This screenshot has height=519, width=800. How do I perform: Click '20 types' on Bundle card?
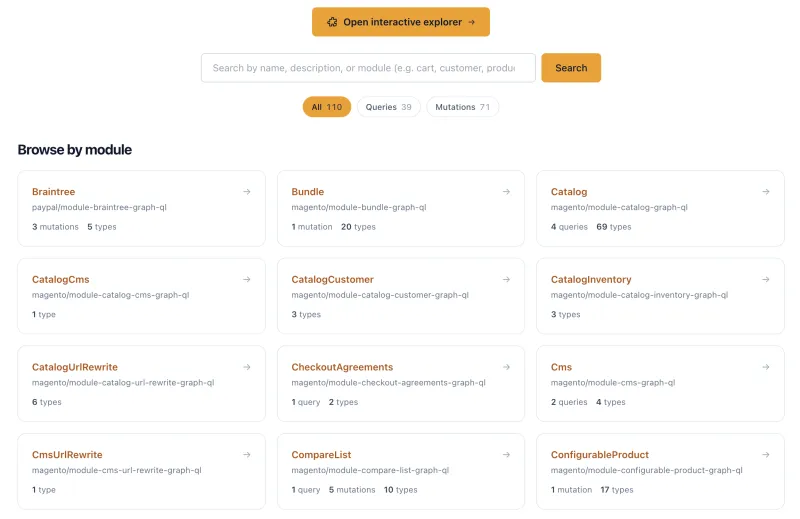[358, 227]
